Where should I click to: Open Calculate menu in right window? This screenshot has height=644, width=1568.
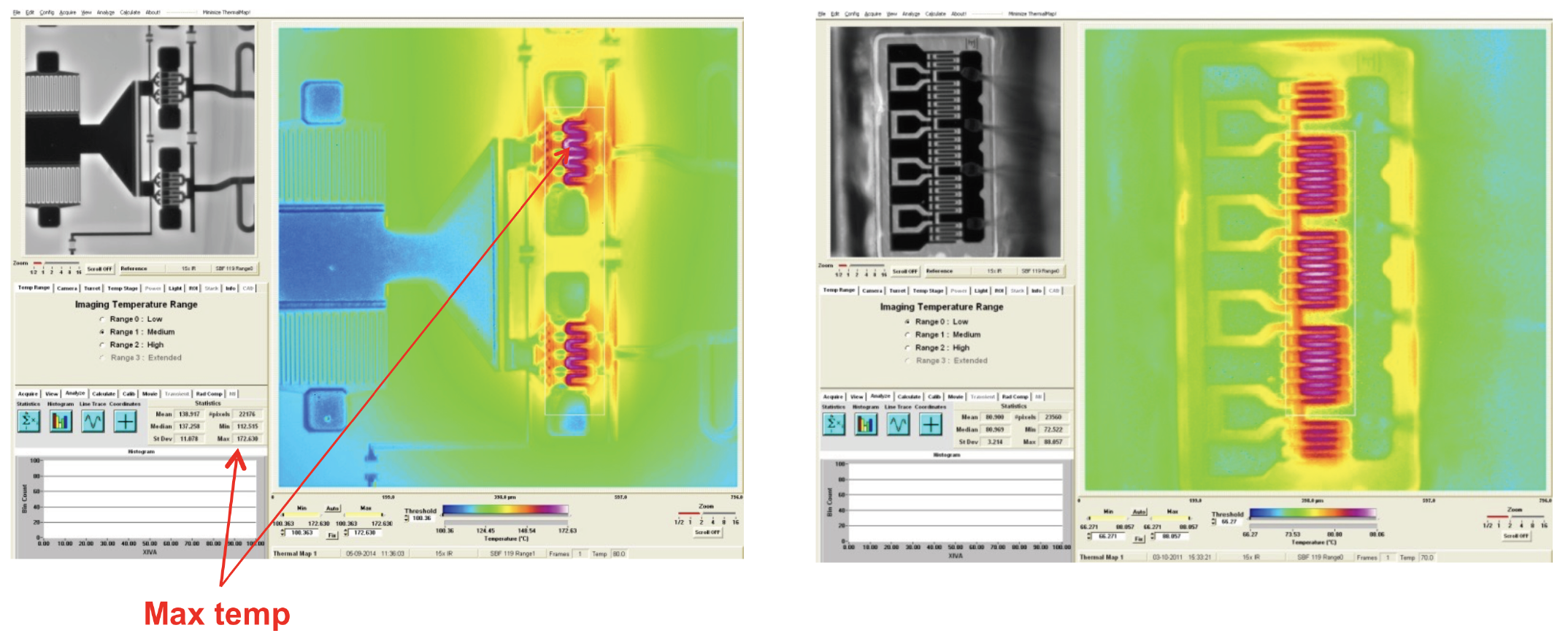[x=935, y=14]
